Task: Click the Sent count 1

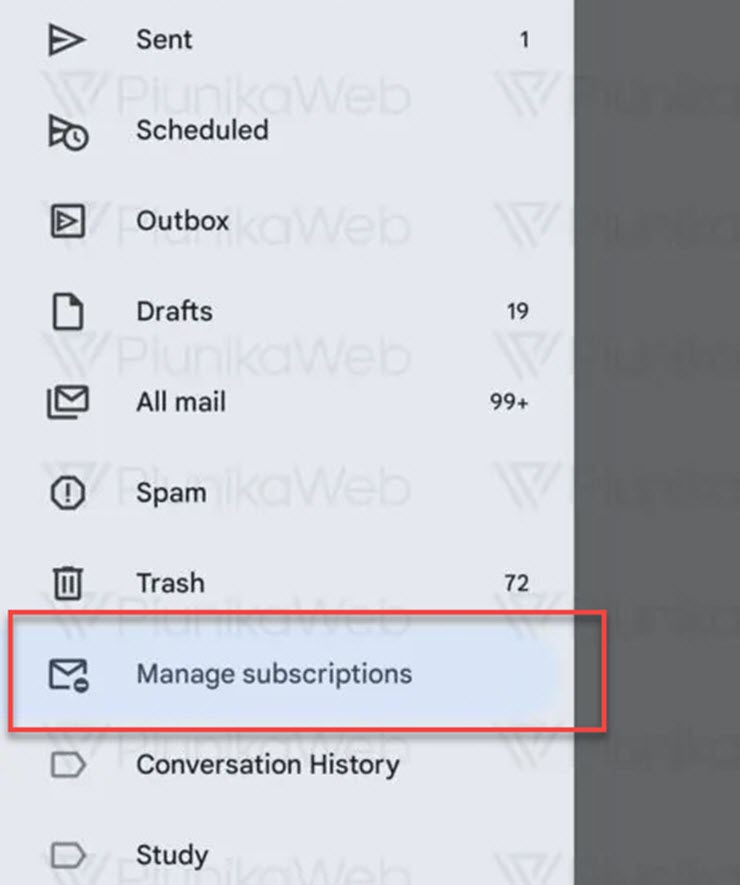Action: click(524, 40)
